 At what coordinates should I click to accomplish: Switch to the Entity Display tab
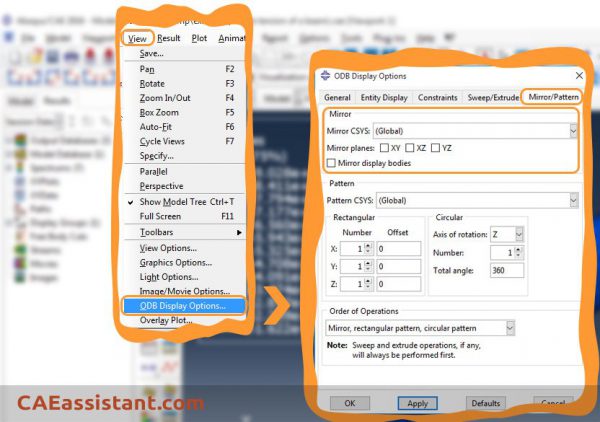[x=383, y=97]
